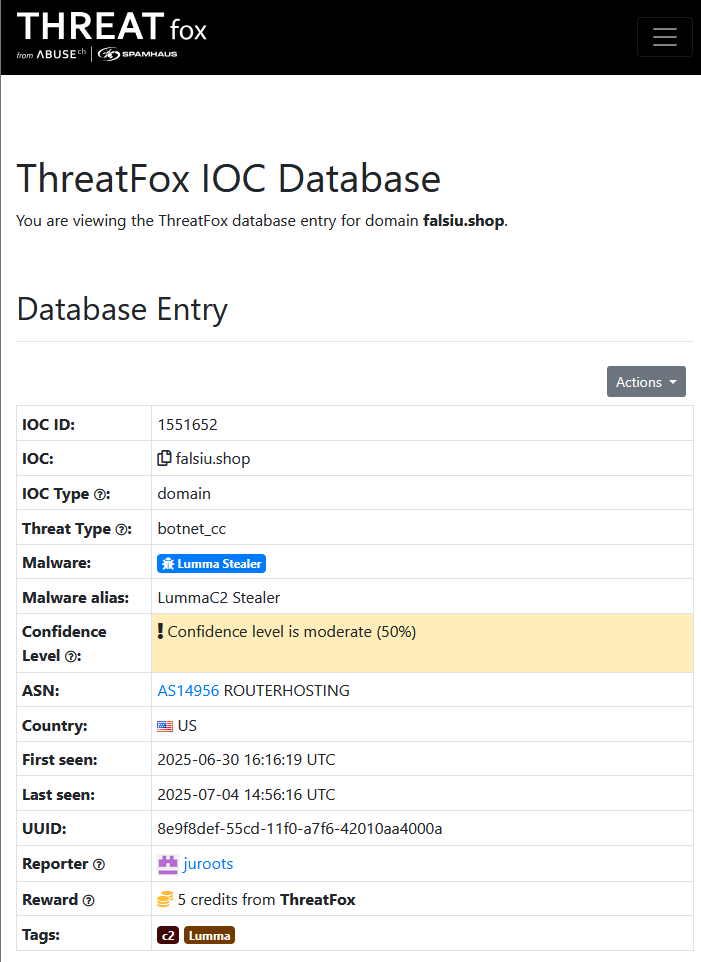This screenshot has width=701, height=962.
Task: Click the credits coins icon
Action: click(166, 899)
